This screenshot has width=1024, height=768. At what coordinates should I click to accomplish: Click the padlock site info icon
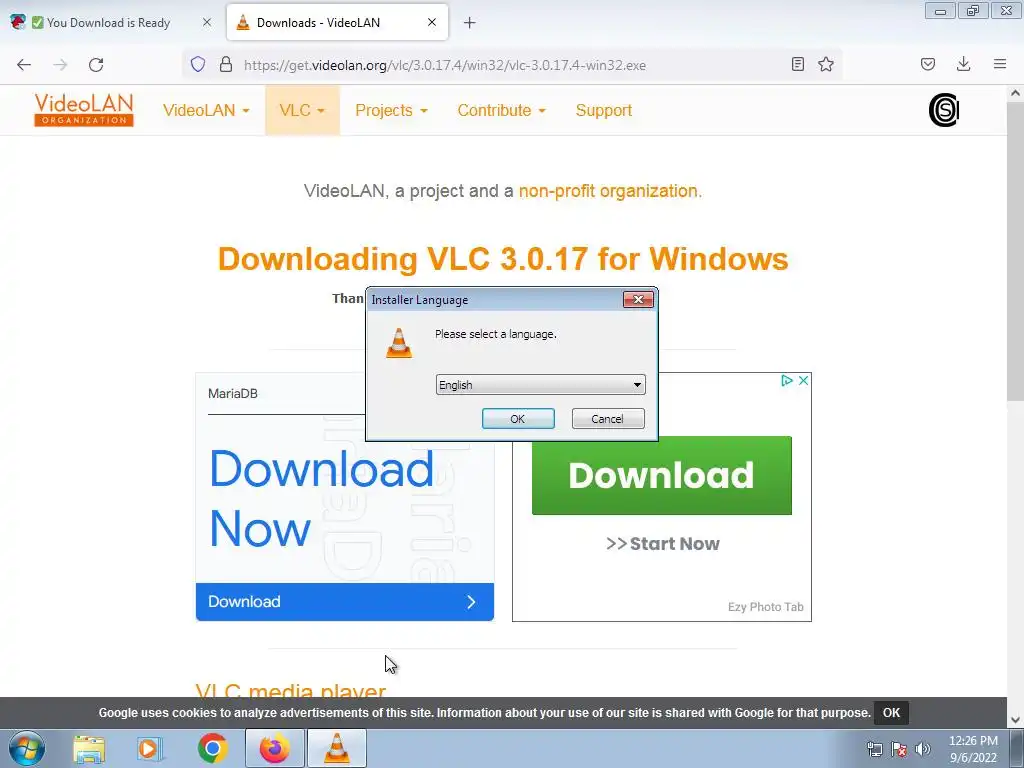tap(226, 65)
